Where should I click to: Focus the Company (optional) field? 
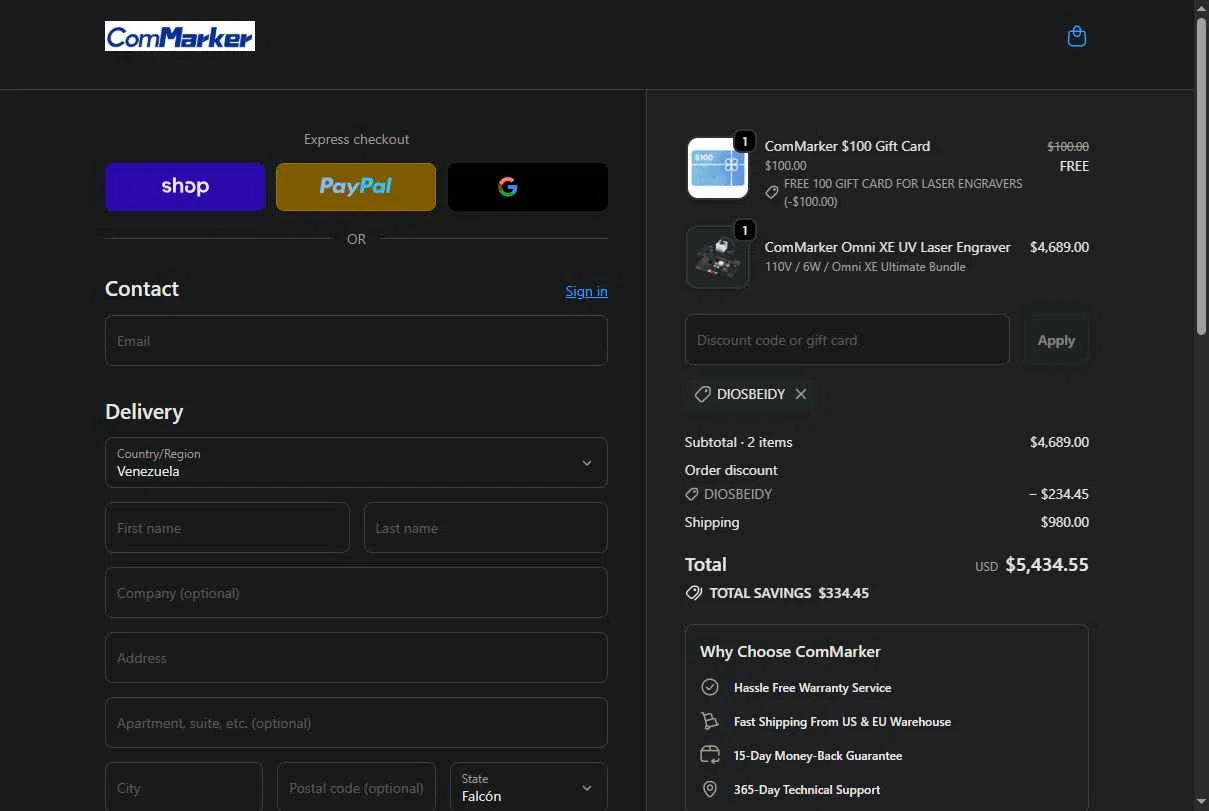tap(356, 593)
